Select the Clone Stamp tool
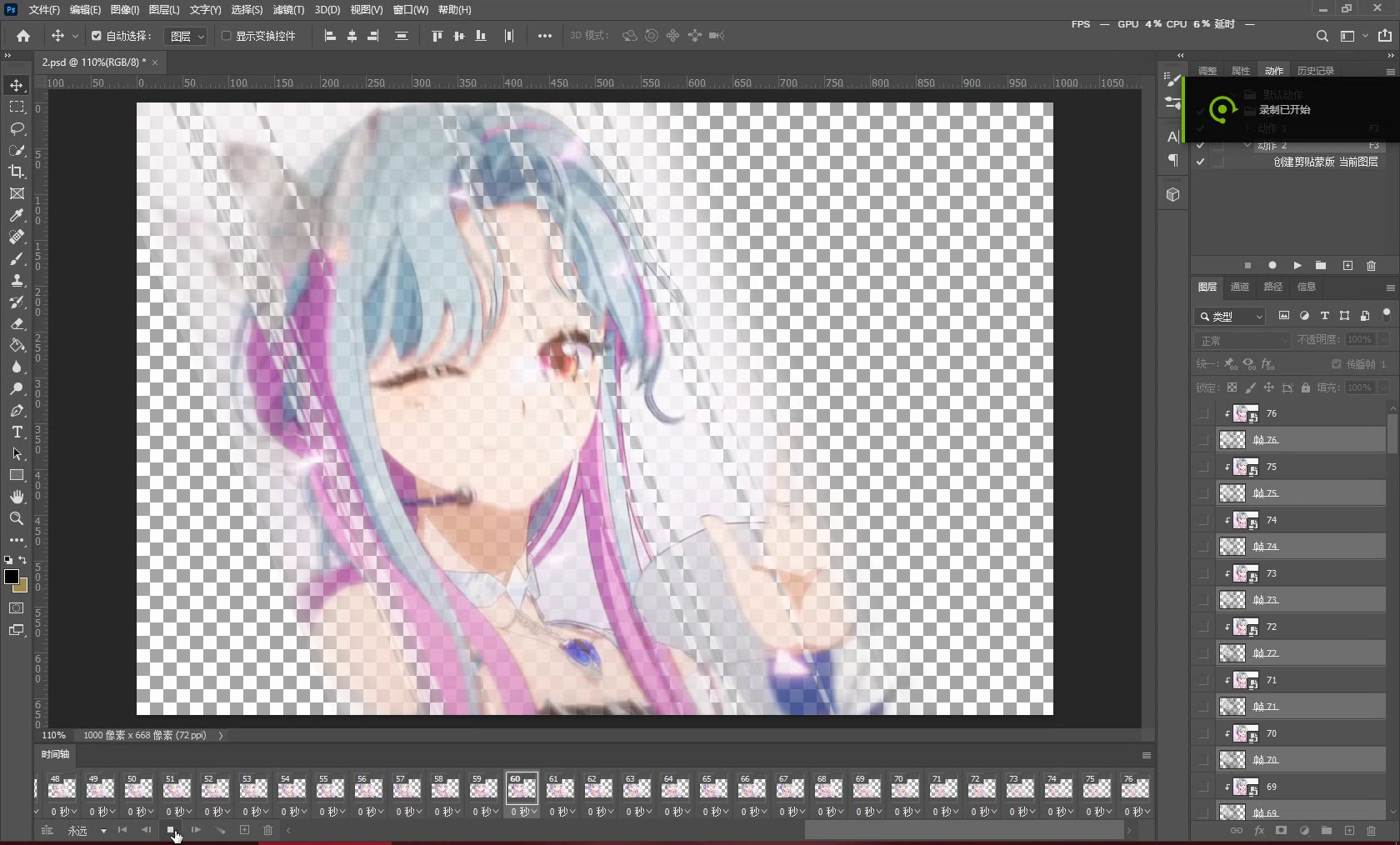Image resolution: width=1400 pixels, height=845 pixels. pyautogui.click(x=17, y=280)
